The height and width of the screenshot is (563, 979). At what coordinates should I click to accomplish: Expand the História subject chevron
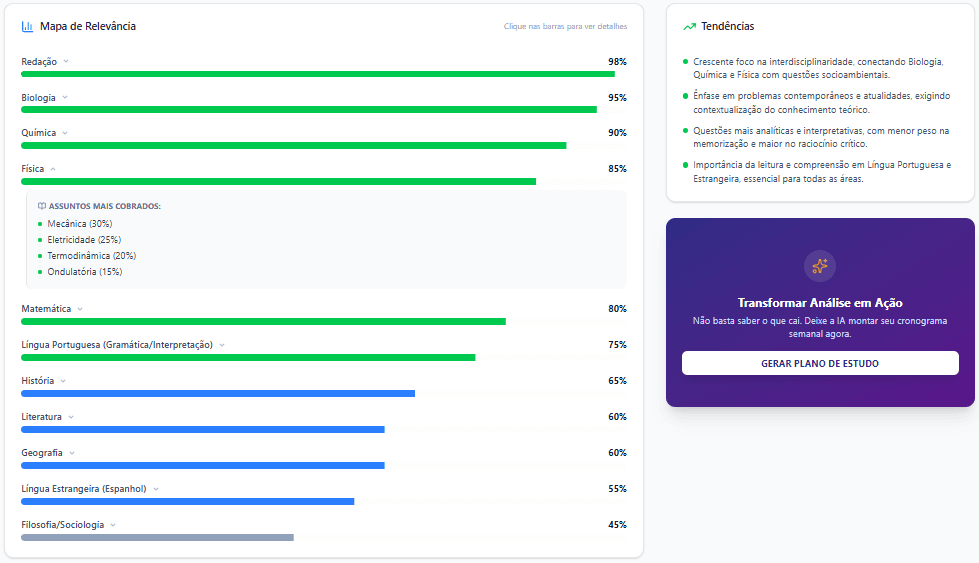click(63, 381)
